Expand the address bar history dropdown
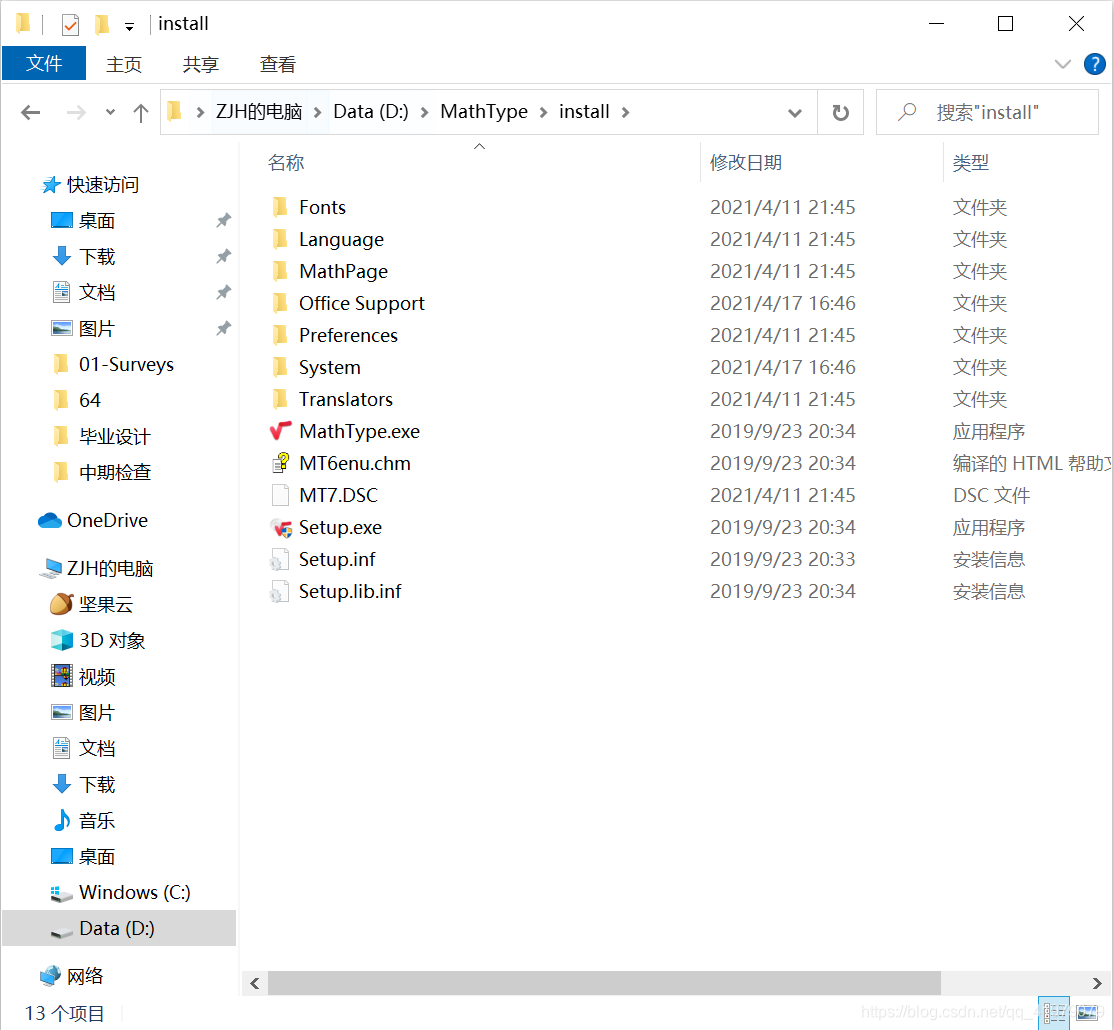This screenshot has width=1114, height=1030. [x=795, y=112]
